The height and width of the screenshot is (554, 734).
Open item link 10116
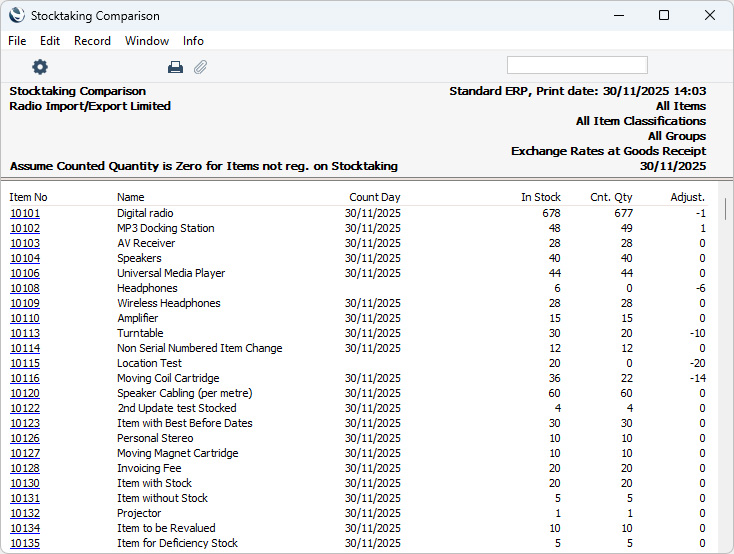pos(25,378)
